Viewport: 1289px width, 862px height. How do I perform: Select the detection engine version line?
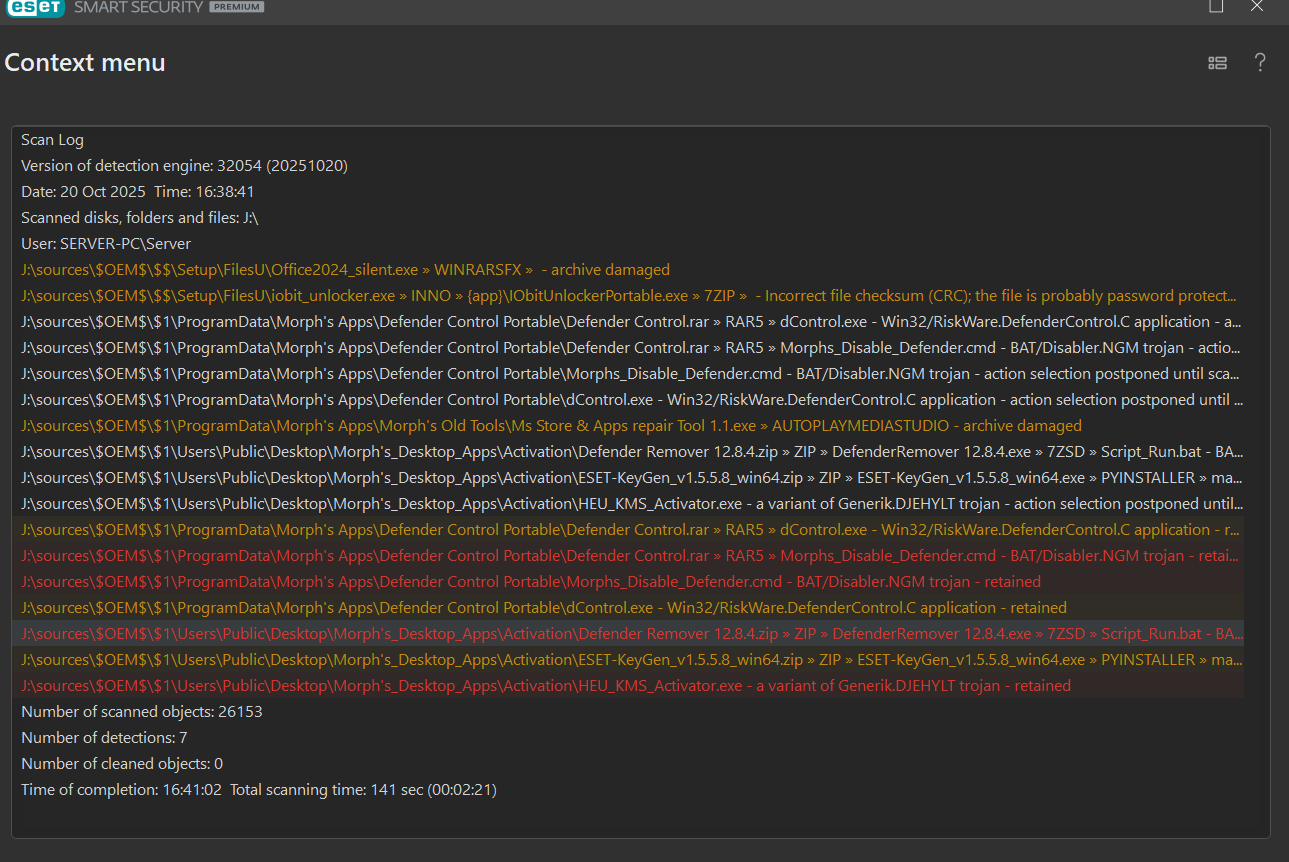point(184,166)
